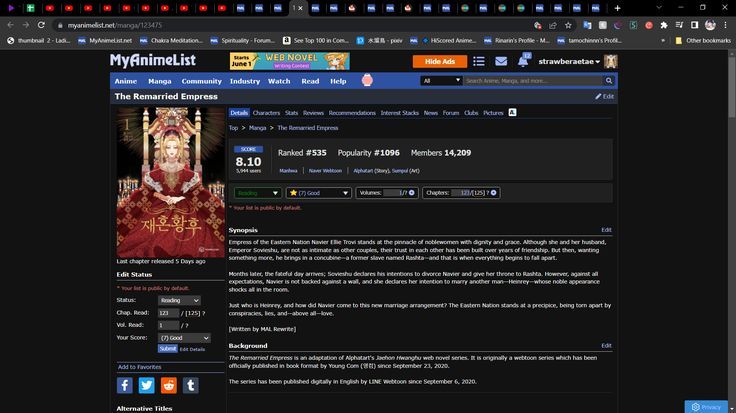The width and height of the screenshot is (736, 413).
Task: Open the Community menu
Action: click(201, 81)
